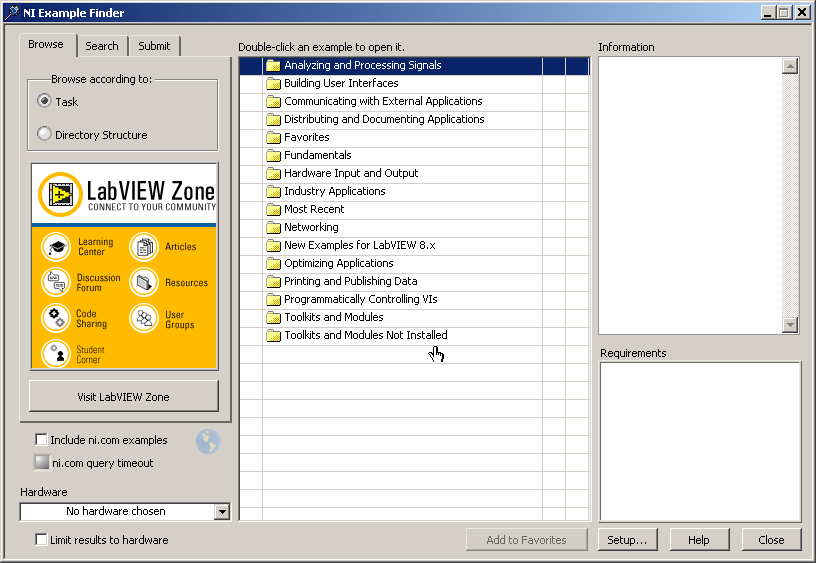Select Printing and Publishing Data text
The image size is (816, 563).
click(x=351, y=282)
